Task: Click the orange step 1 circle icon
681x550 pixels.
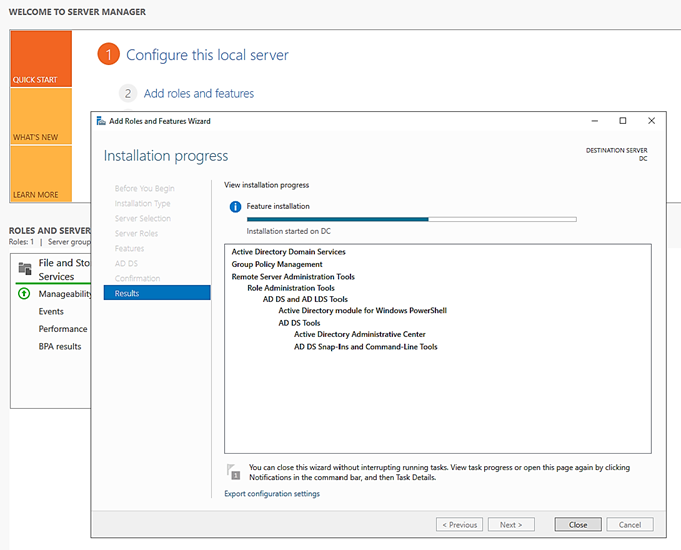Action: [x=109, y=55]
